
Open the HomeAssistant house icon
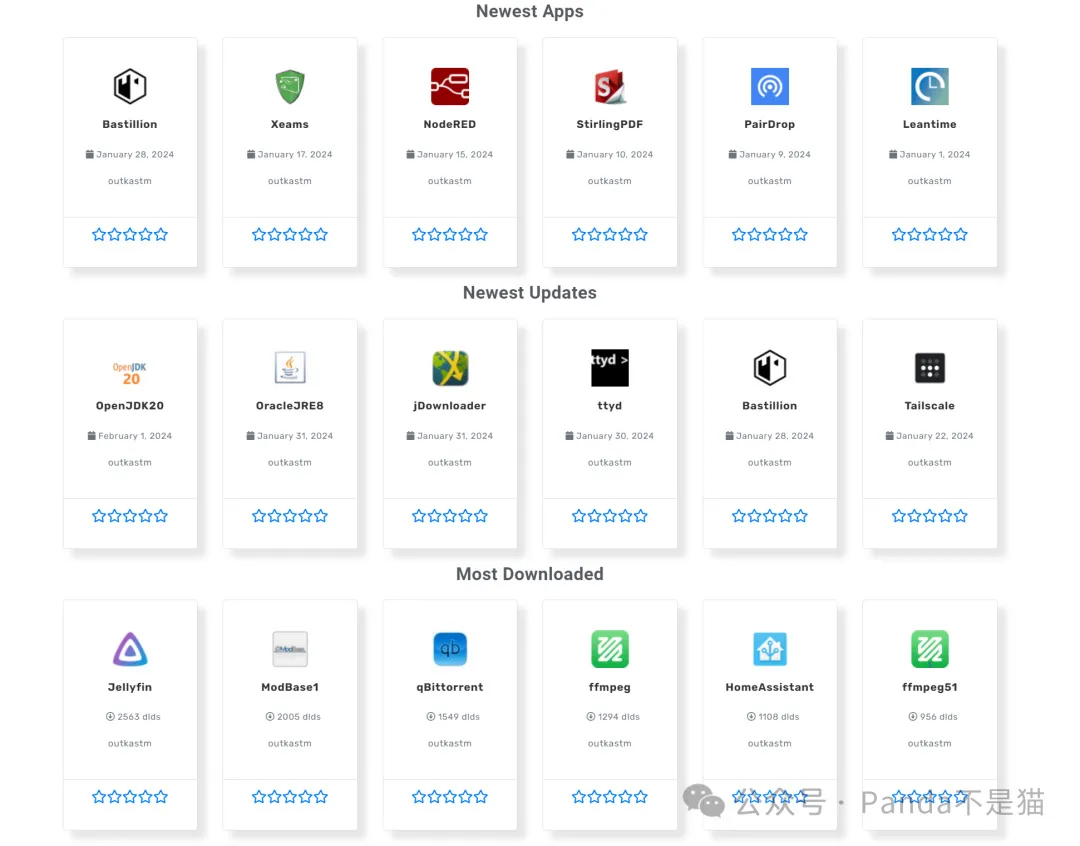click(769, 649)
